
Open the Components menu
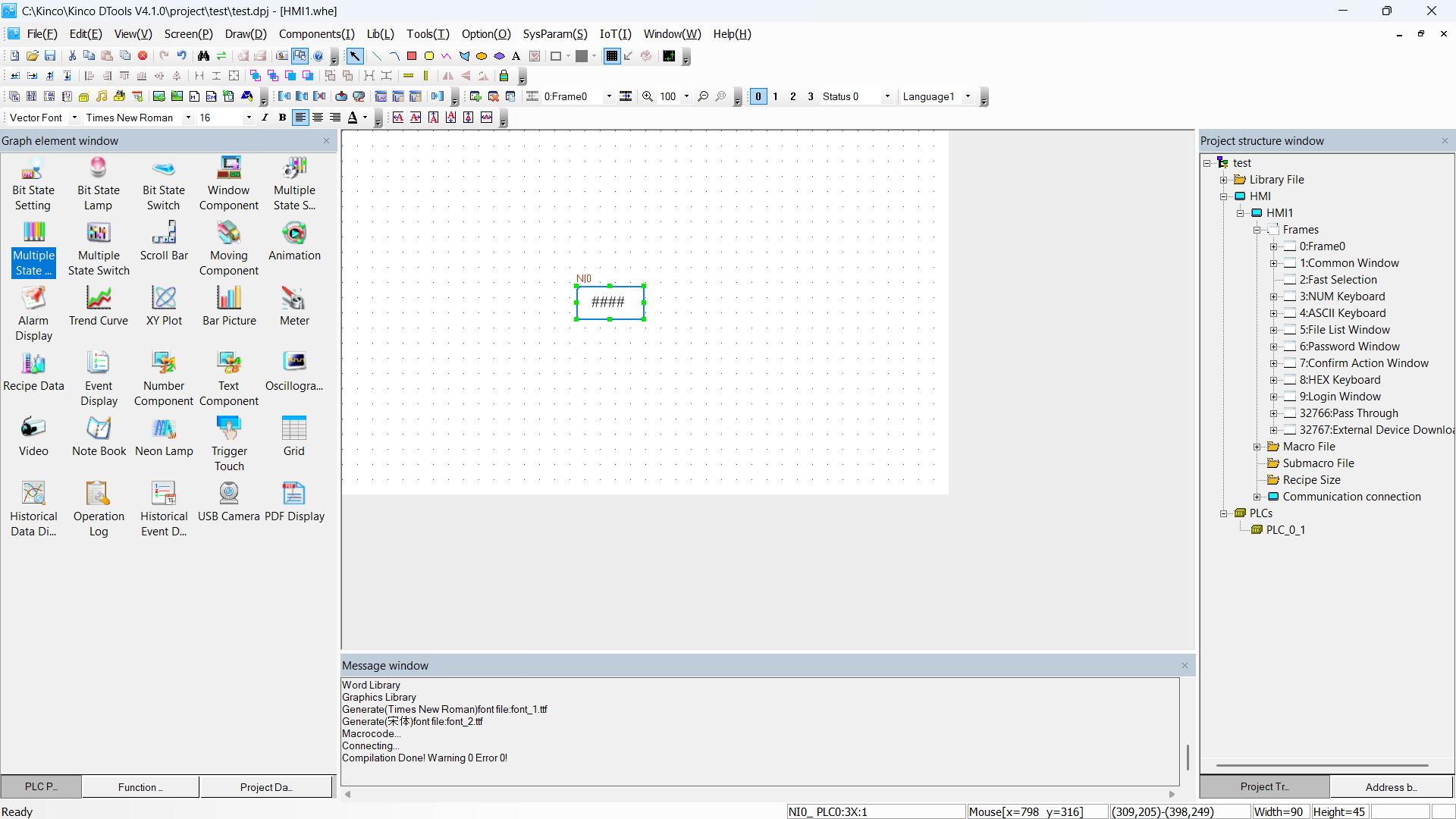point(316,34)
